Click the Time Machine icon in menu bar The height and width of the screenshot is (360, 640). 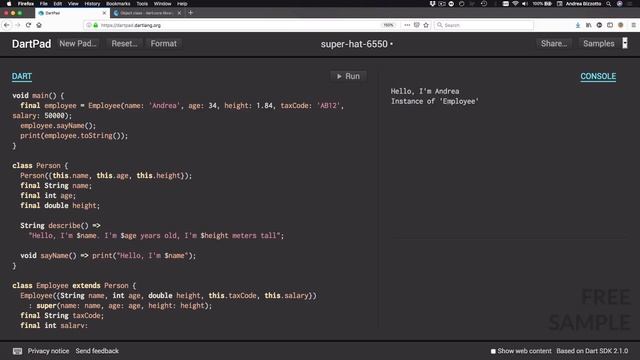[484, 4]
